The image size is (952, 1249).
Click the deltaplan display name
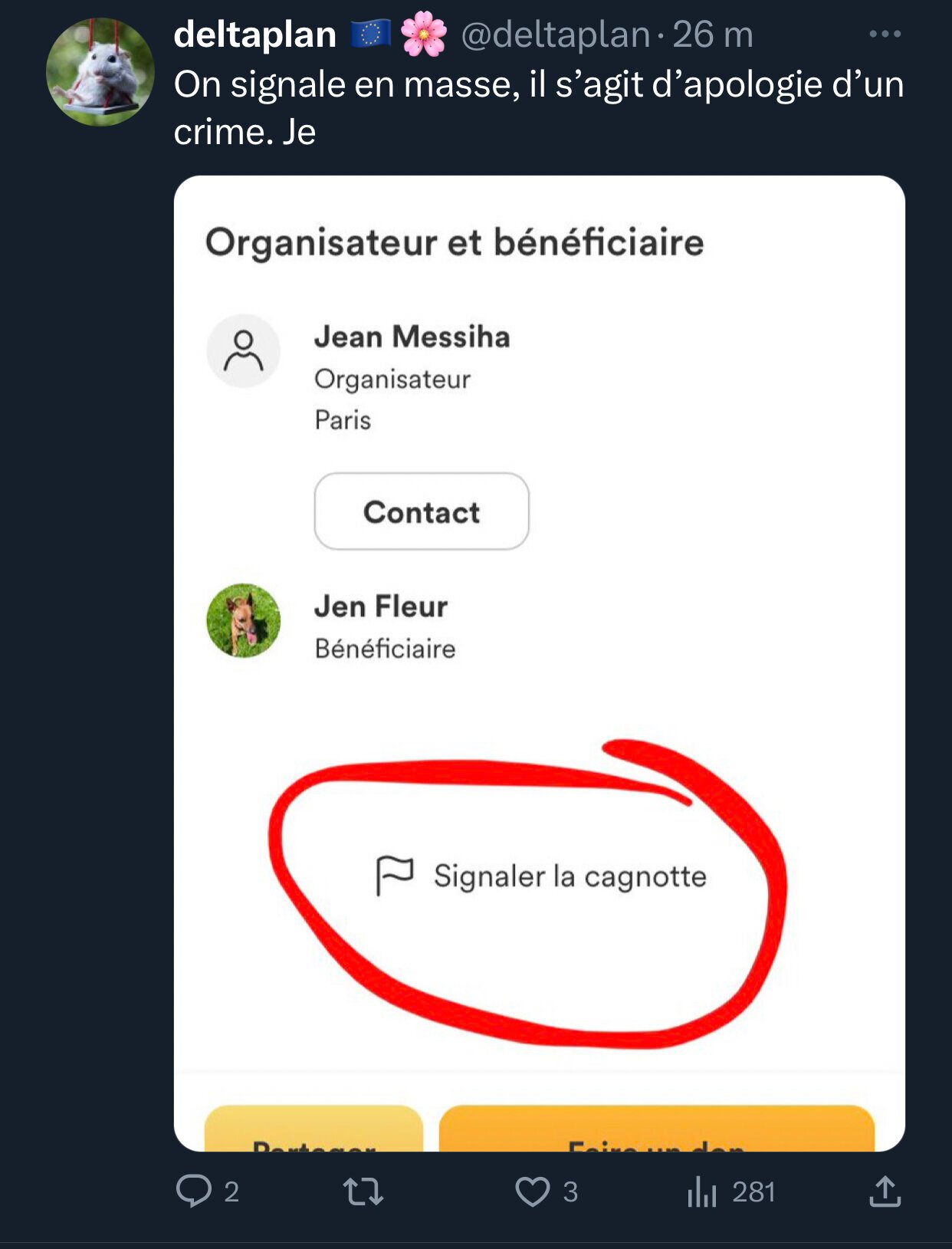255,35
